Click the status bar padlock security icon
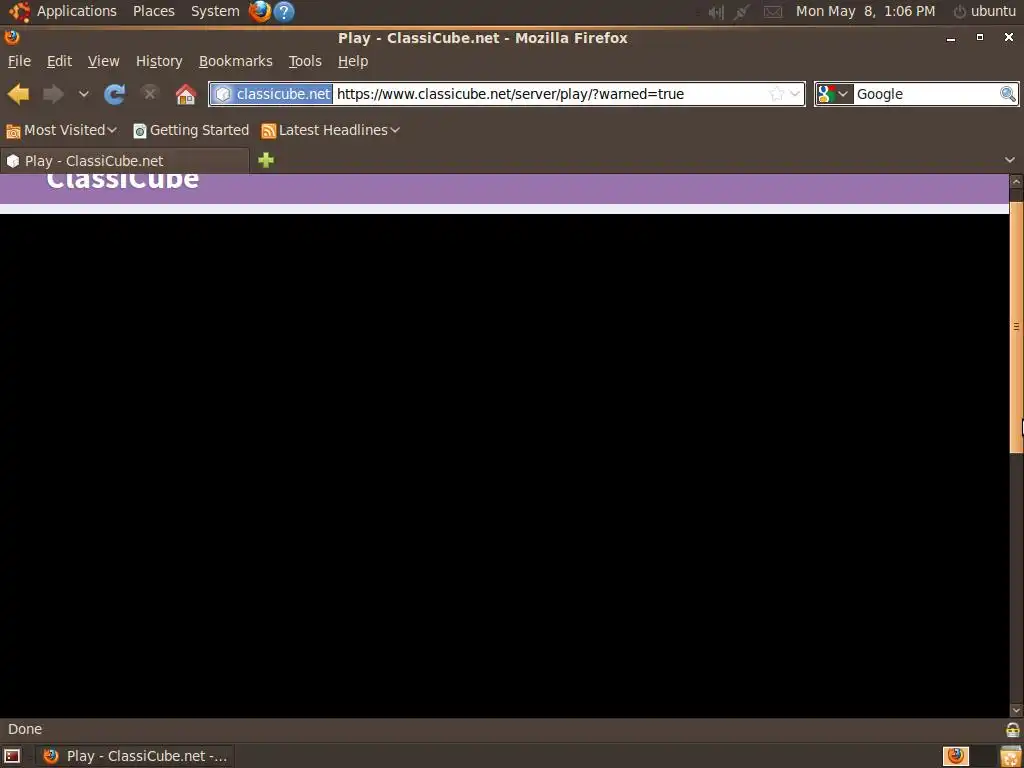1024x768 pixels. pos(1012,729)
